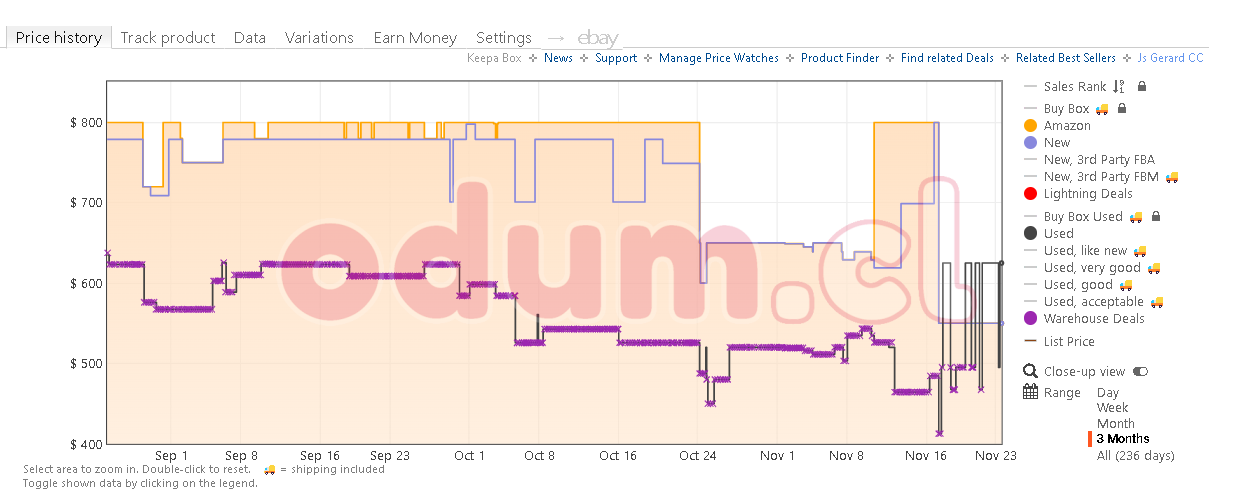Switch to the Track product tab
This screenshot has height=502, width=1254.
(168, 38)
